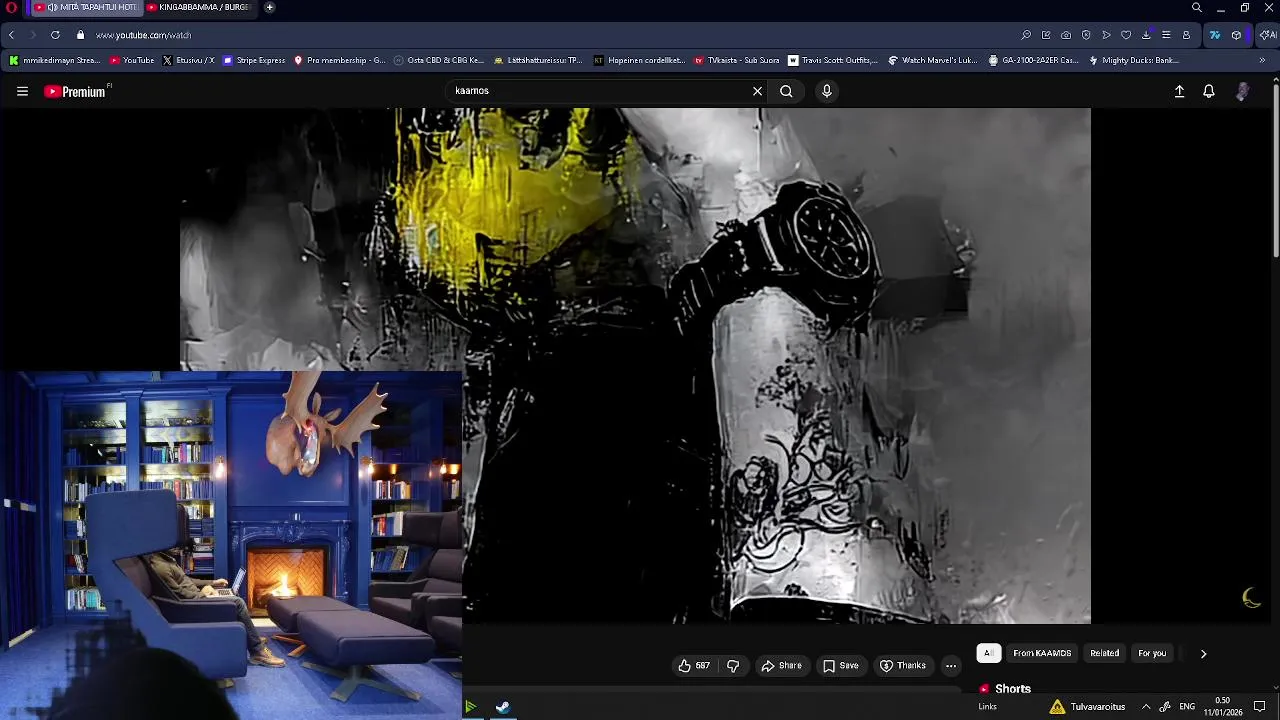The image size is (1280, 720).
Task: Open the Pro membership bookmark
Action: tap(339, 60)
